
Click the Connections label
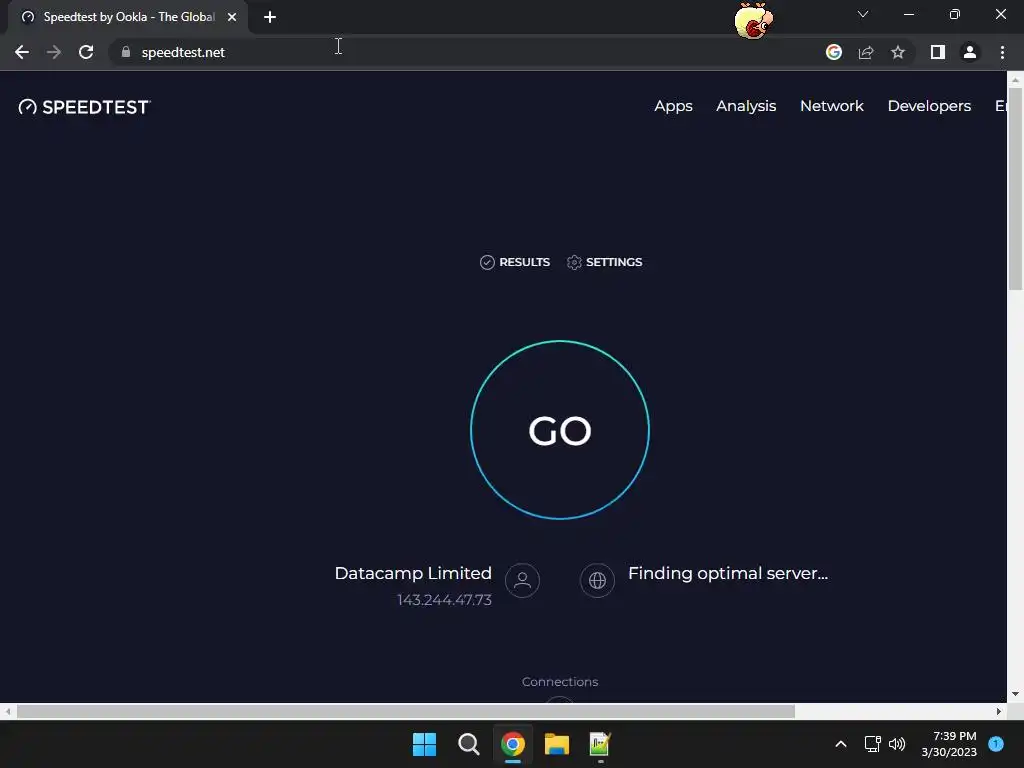[560, 681]
